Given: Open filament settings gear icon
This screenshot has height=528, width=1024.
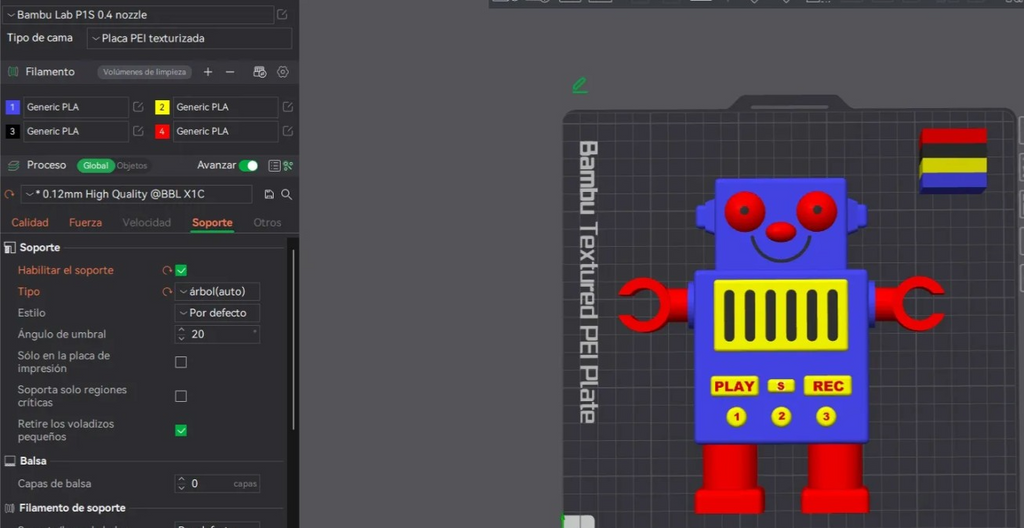Looking at the screenshot, I should pyautogui.click(x=283, y=72).
